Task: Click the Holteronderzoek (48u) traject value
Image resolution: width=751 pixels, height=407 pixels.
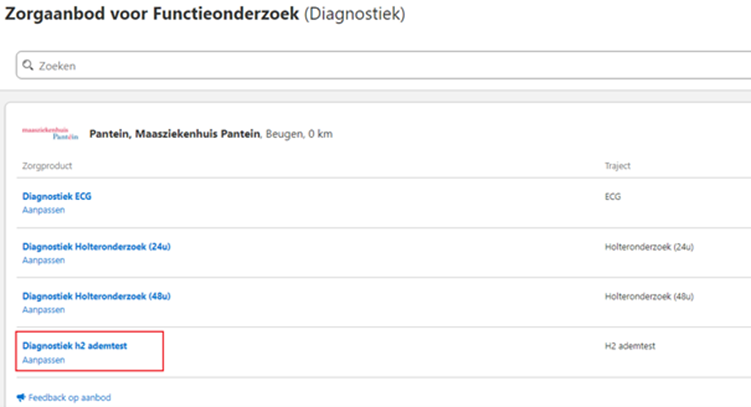Action: coord(649,296)
